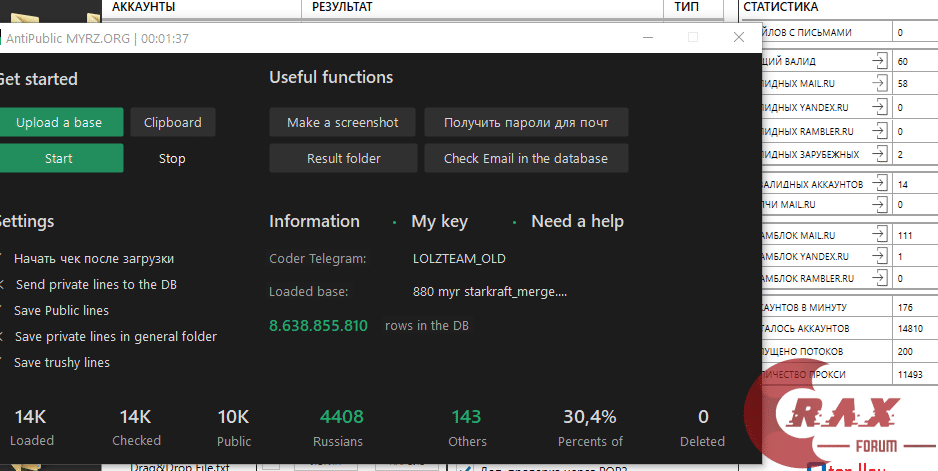Click the ЩИЙ ВАЛИД value 60

903,61
